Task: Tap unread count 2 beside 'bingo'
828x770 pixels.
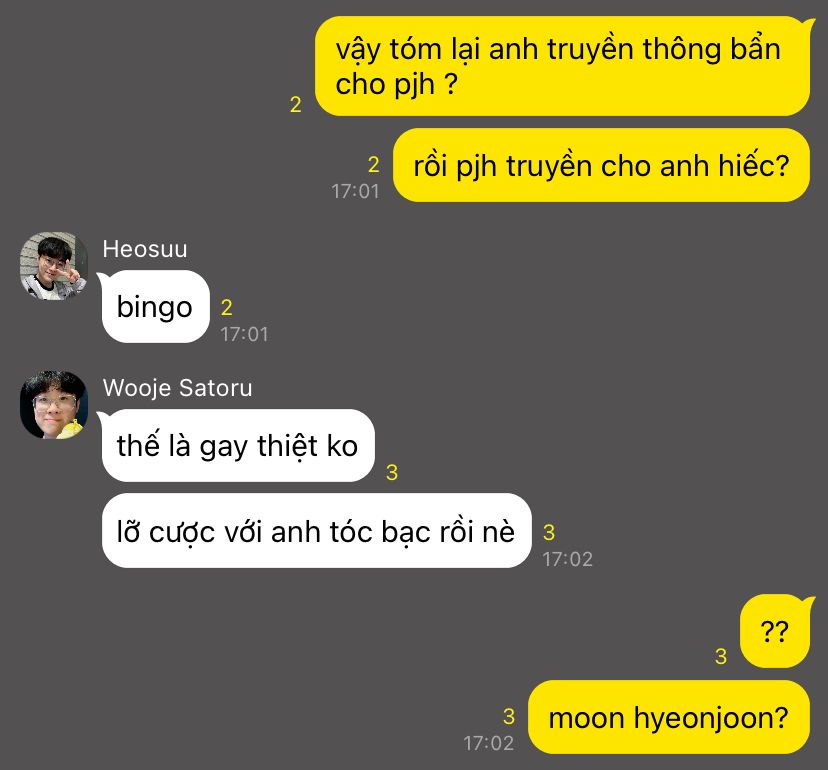Action: tap(227, 307)
